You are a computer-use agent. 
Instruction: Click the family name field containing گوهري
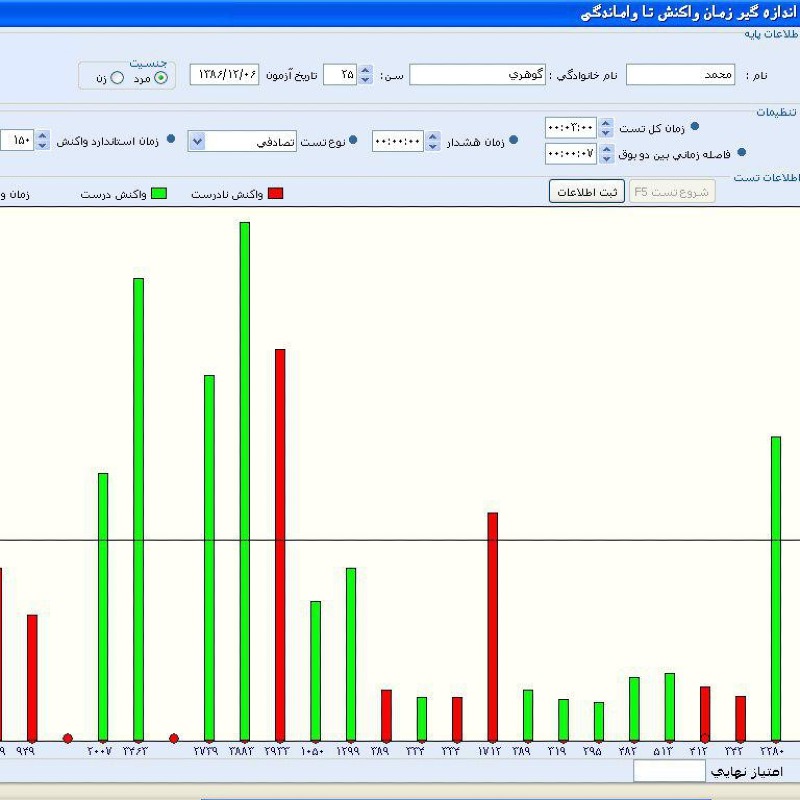(x=478, y=75)
